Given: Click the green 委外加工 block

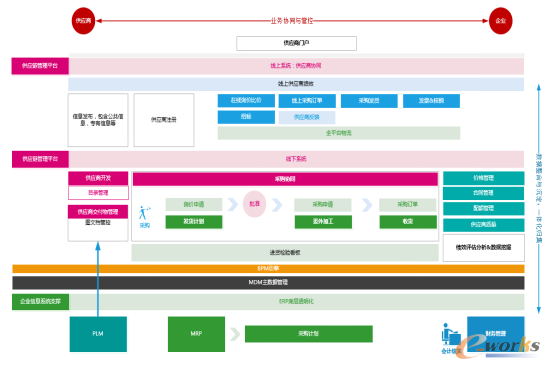Looking at the screenshot, I should click(x=323, y=222).
